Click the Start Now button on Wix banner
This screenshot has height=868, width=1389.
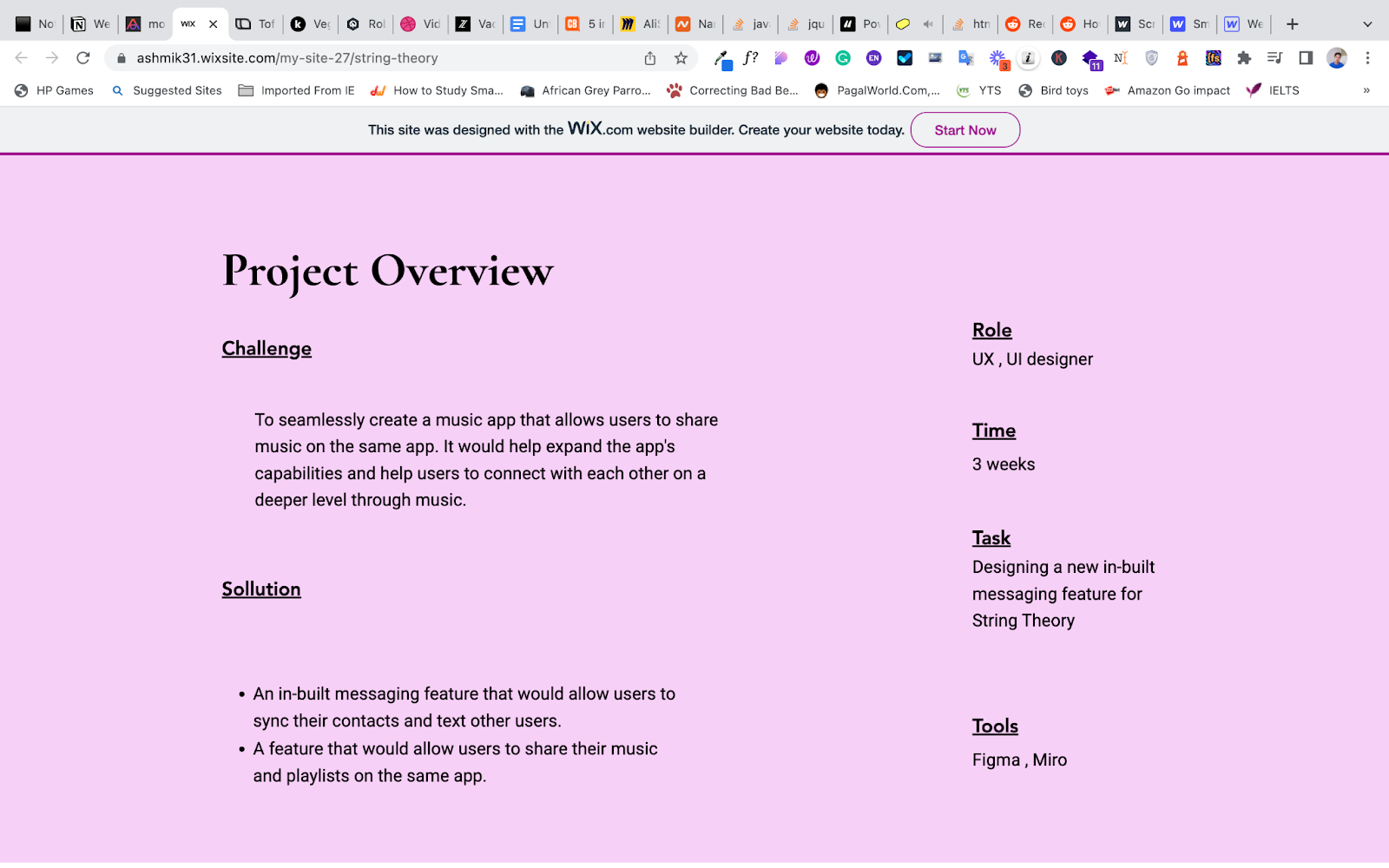click(x=965, y=130)
